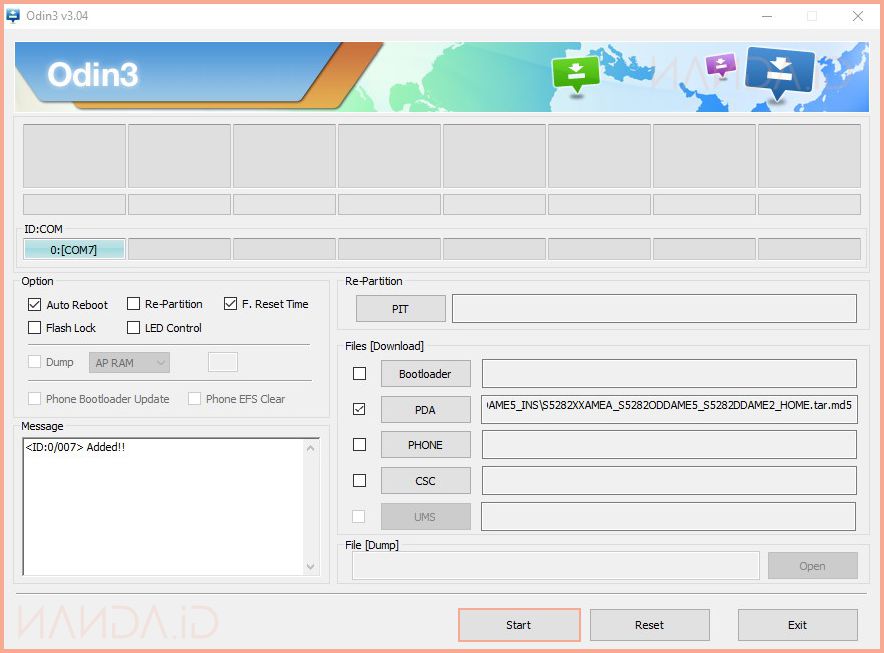Tick the Bootloader file checkbox
Screen dimensions: 884x653
pyautogui.click(x=359, y=374)
